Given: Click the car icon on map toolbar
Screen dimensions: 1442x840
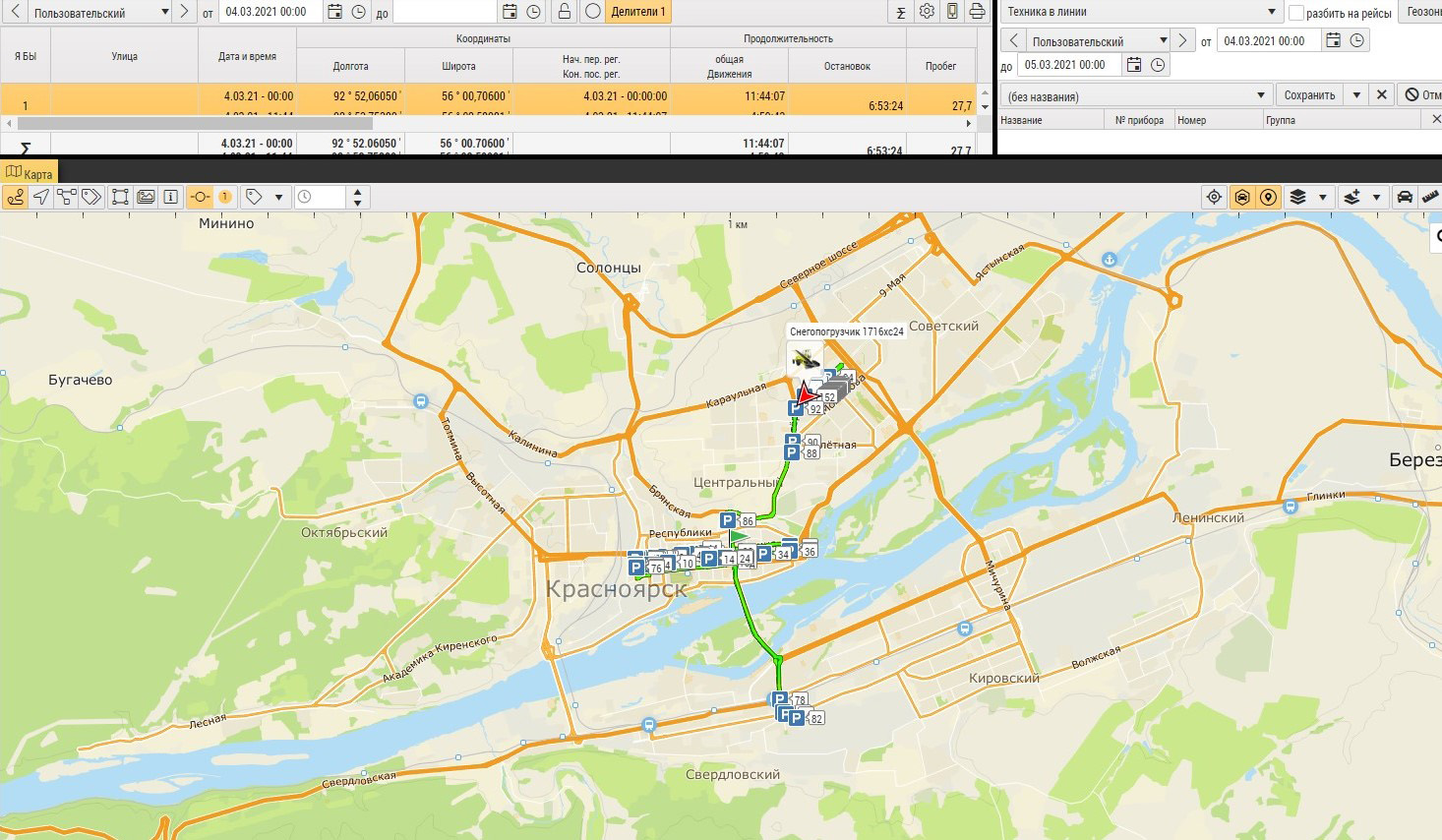Looking at the screenshot, I should point(1405,197).
